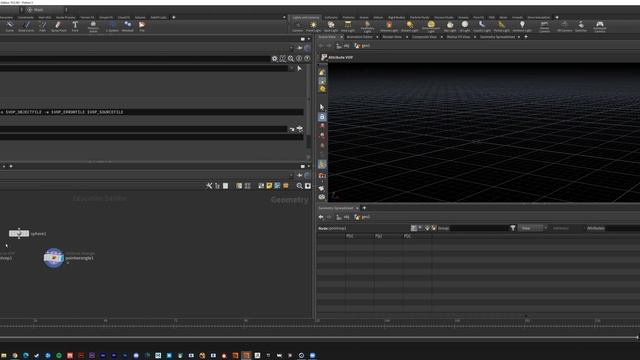
Task: Click the geo1 path button in Scene View
Action: 362,46
